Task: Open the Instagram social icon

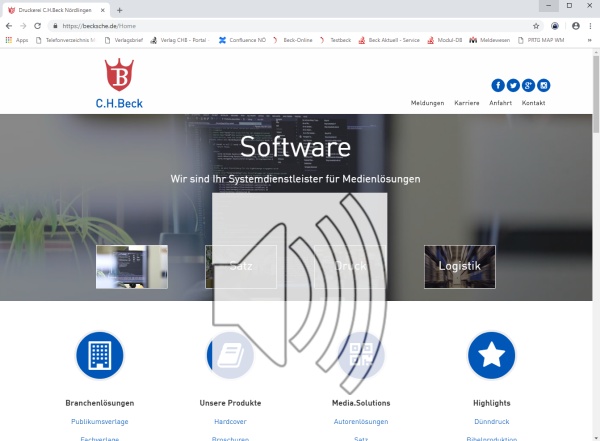Action: click(x=543, y=85)
